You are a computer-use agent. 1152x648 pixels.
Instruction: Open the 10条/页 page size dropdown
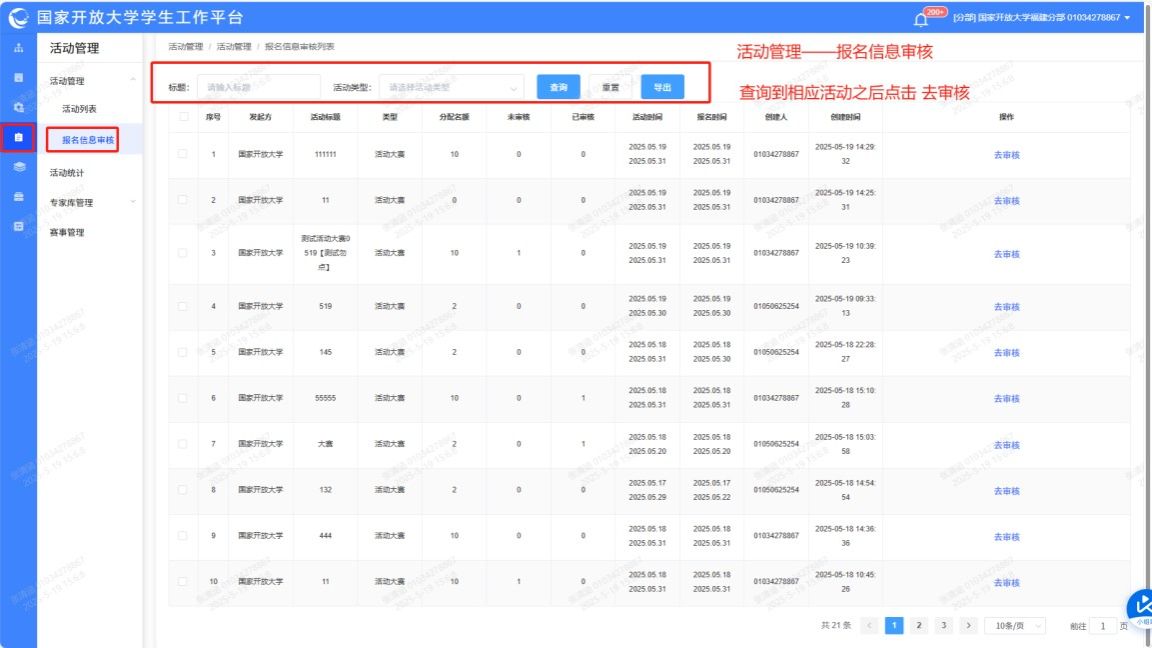click(1014, 625)
